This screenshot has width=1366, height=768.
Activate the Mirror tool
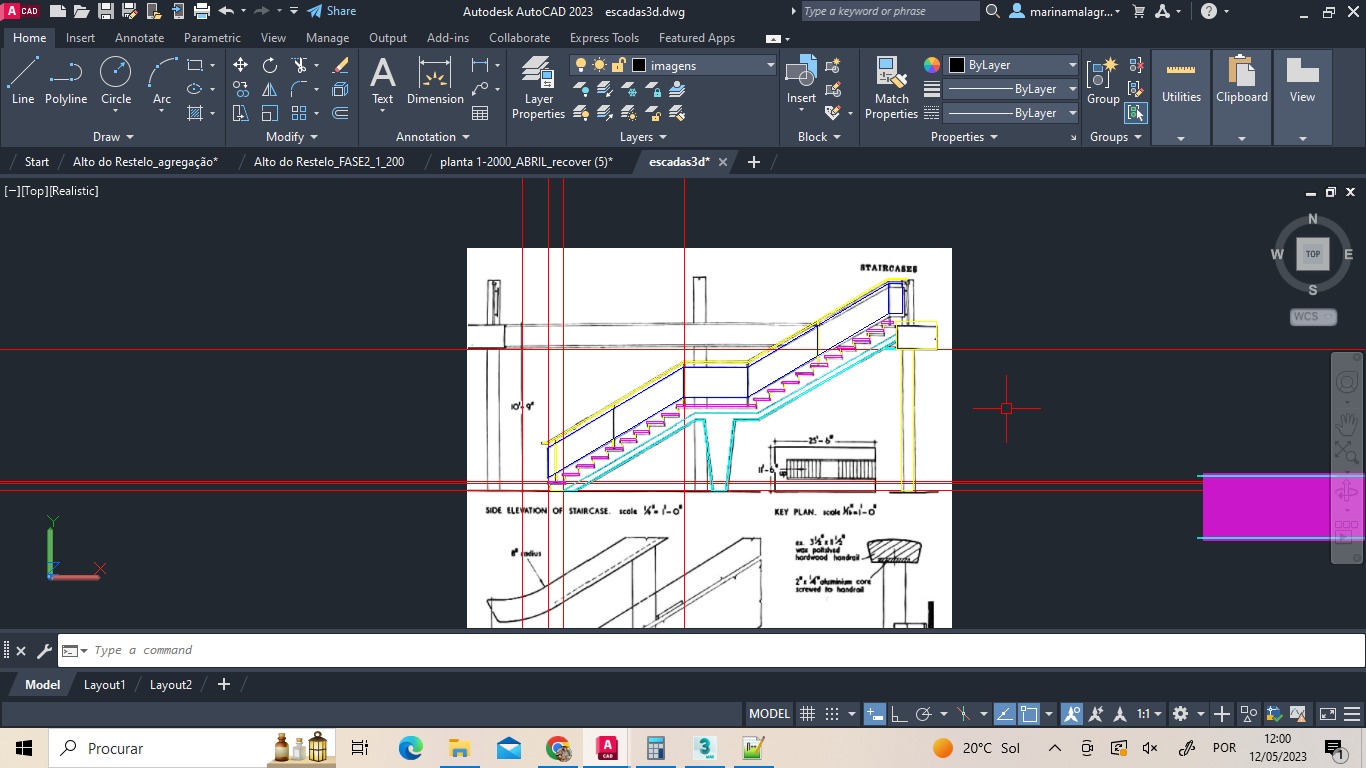pos(270,89)
